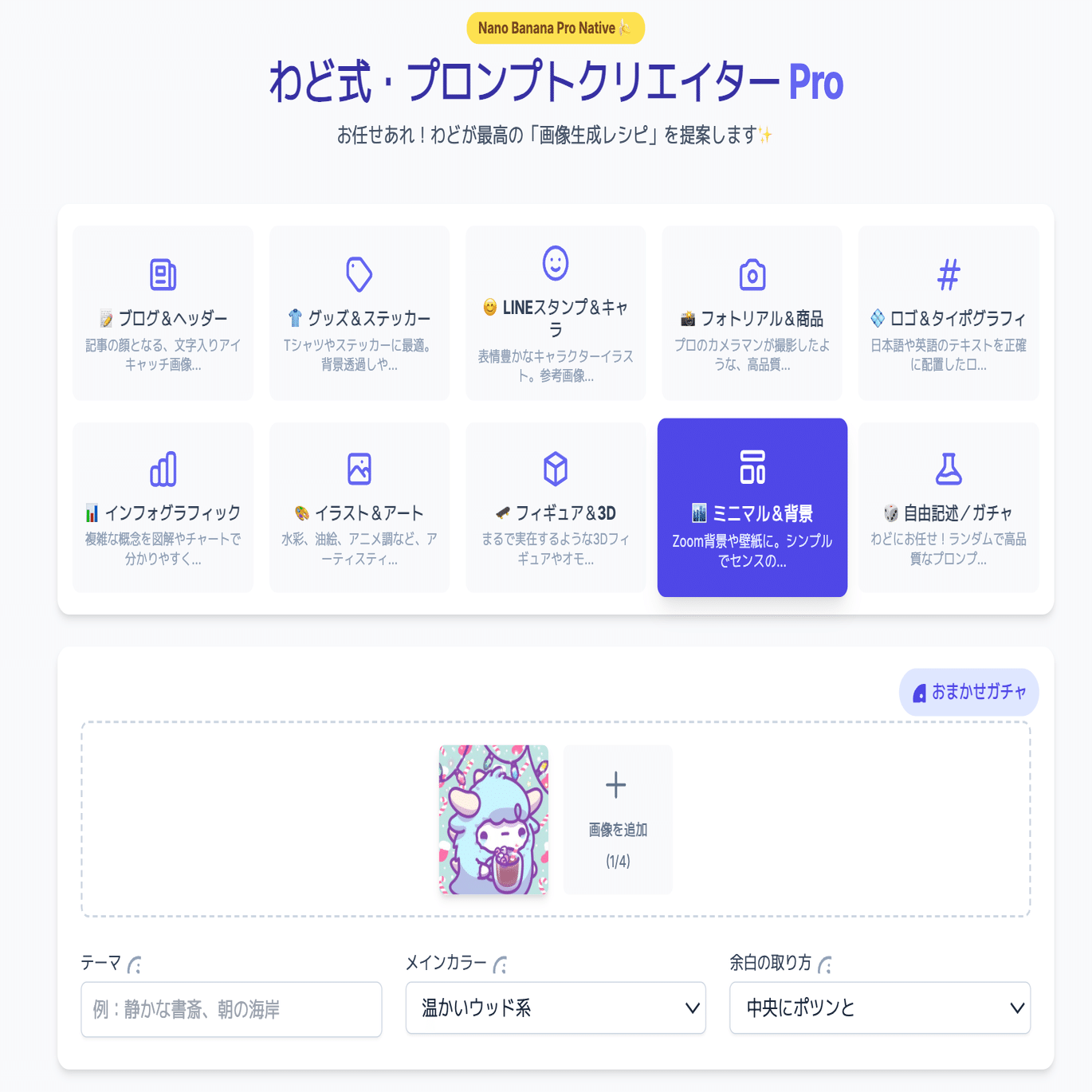Click the メインカラー hint icon
The width and height of the screenshot is (1092, 1092).
point(501,965)
